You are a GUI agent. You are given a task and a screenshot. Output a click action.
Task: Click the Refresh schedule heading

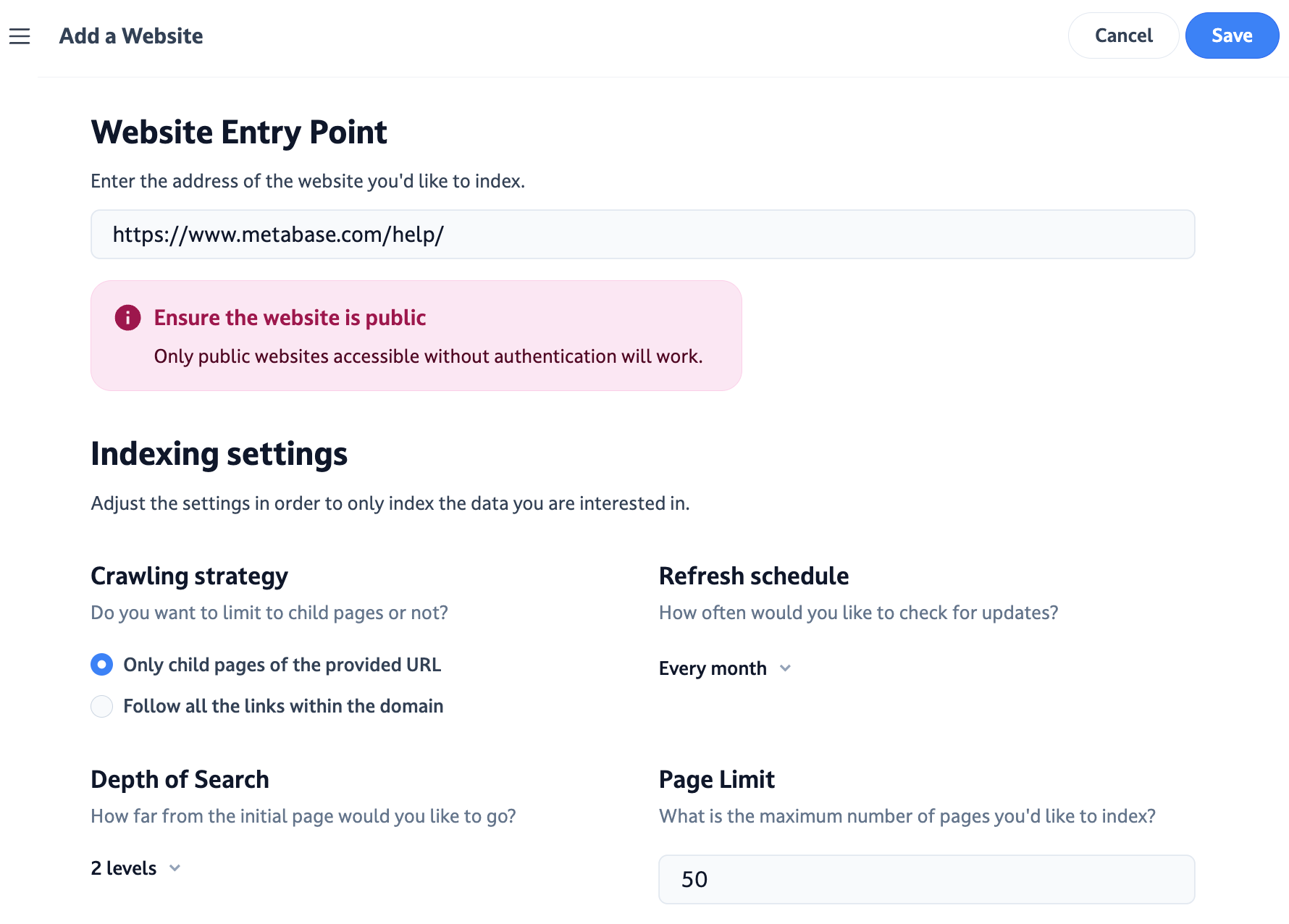pyautogui.click(x=753, y=576)
